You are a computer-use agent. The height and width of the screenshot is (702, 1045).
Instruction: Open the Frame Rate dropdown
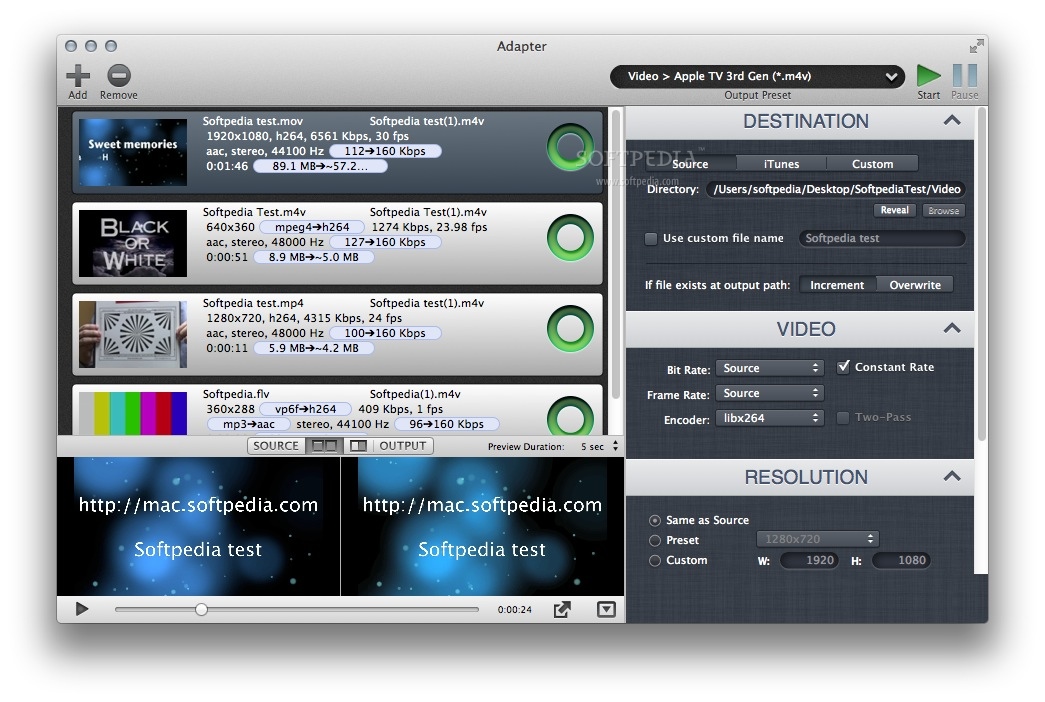pos(770,393)
